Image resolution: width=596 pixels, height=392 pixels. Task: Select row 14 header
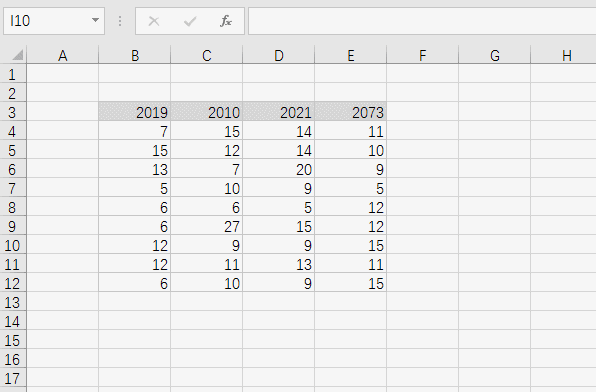tap(13, 321)
